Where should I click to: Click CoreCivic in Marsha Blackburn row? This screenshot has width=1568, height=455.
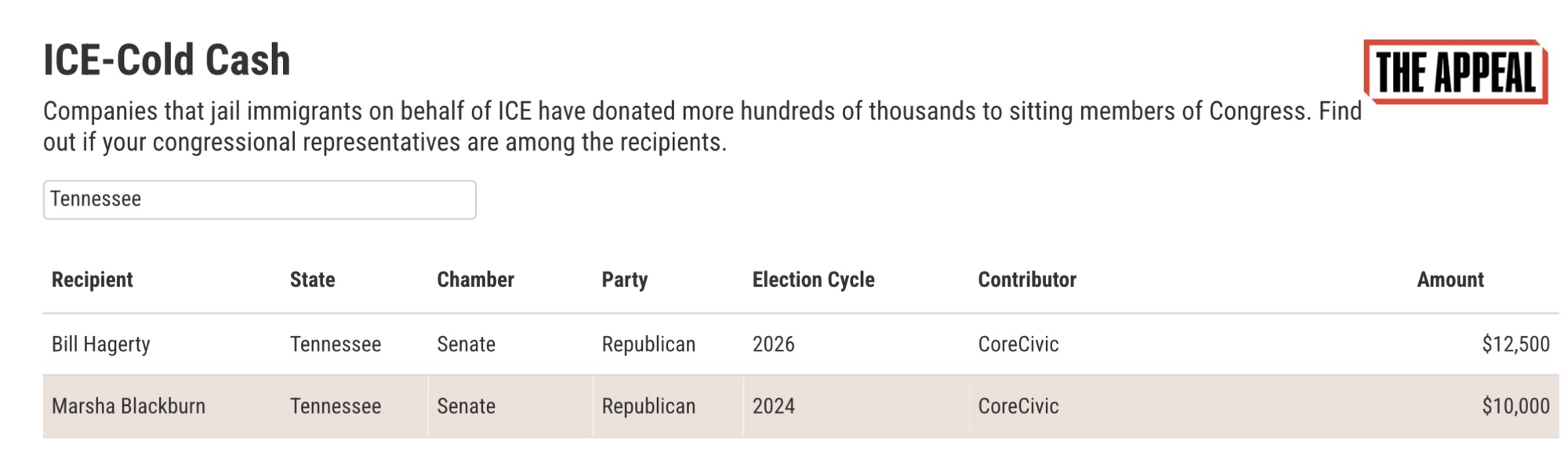(x=1018, y=406)
